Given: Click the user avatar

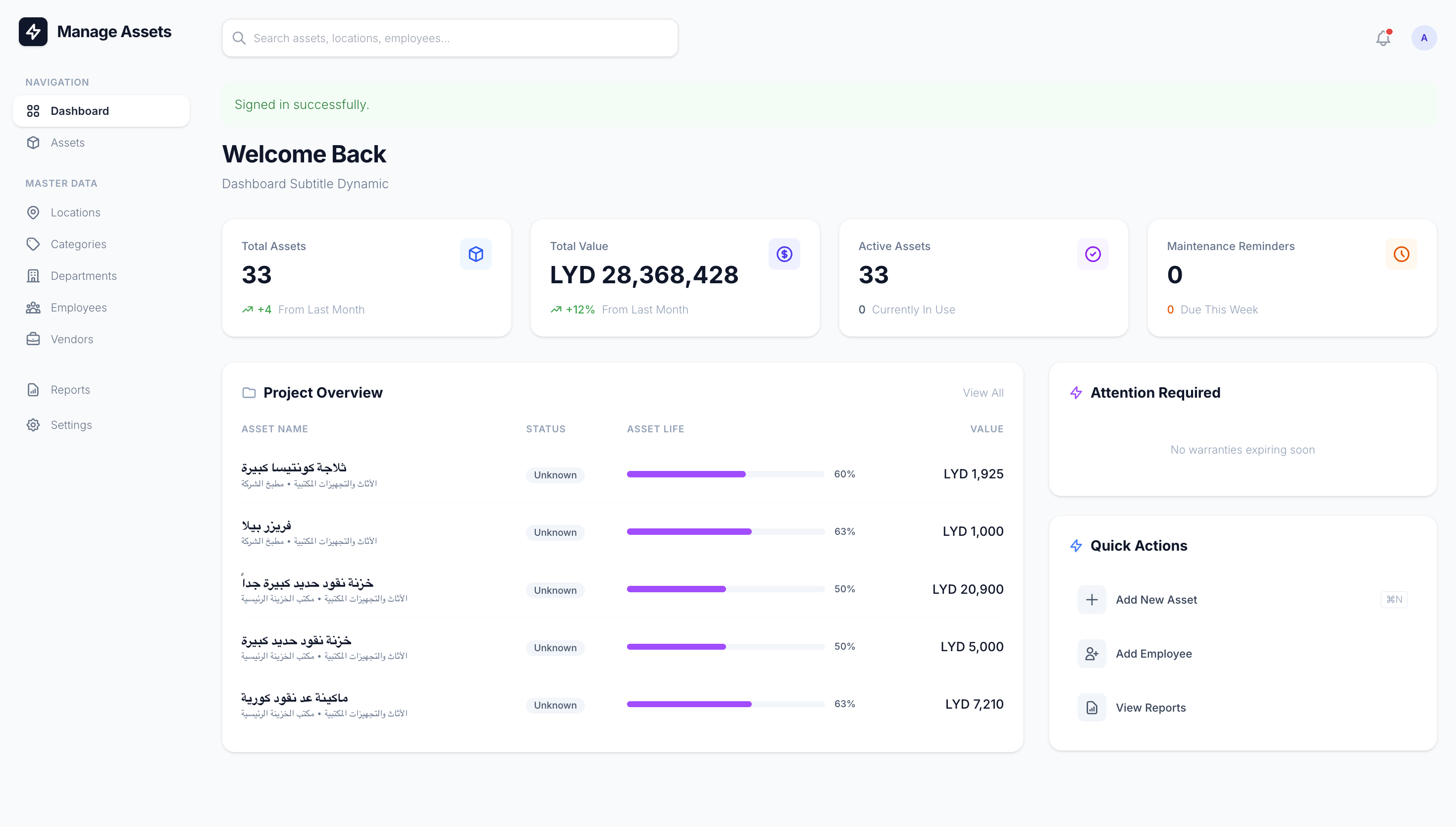Looking at the screenshot, I should tap(1424, 38).
